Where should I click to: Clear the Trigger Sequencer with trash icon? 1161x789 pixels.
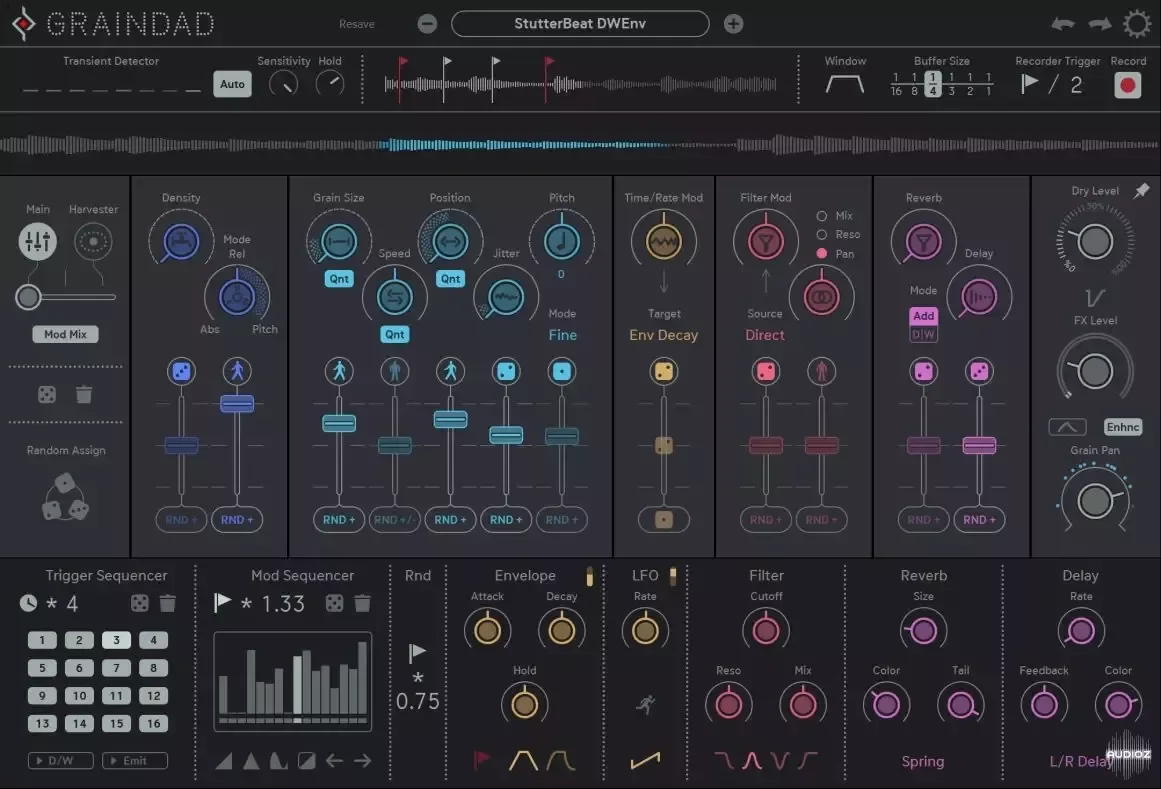[168, 603]
